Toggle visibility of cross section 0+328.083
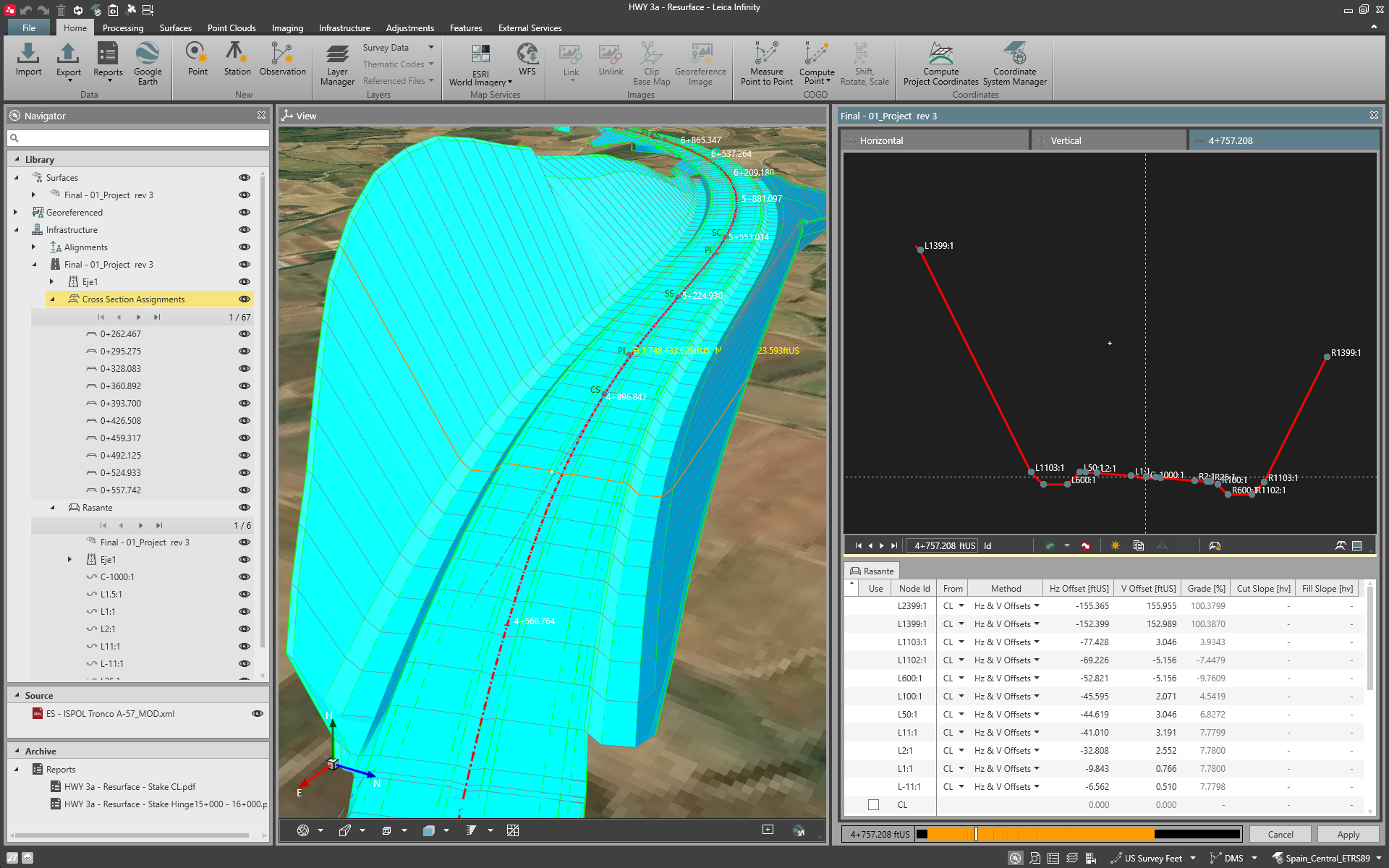Viewport: 1389px width, 868px height. coord(245,368)
